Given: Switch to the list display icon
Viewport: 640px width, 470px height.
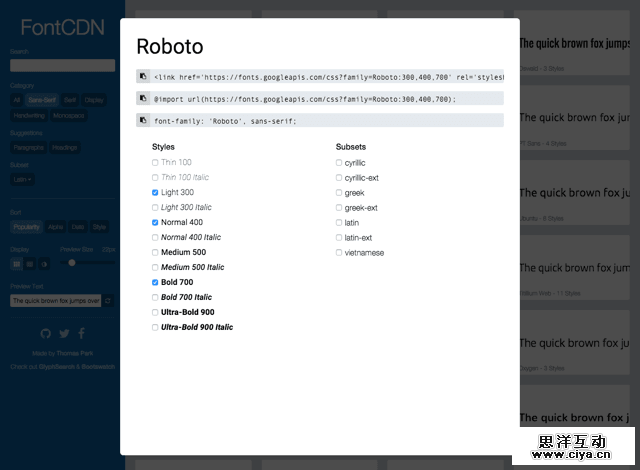Looking at the screenshot, I should click(30, 264).
